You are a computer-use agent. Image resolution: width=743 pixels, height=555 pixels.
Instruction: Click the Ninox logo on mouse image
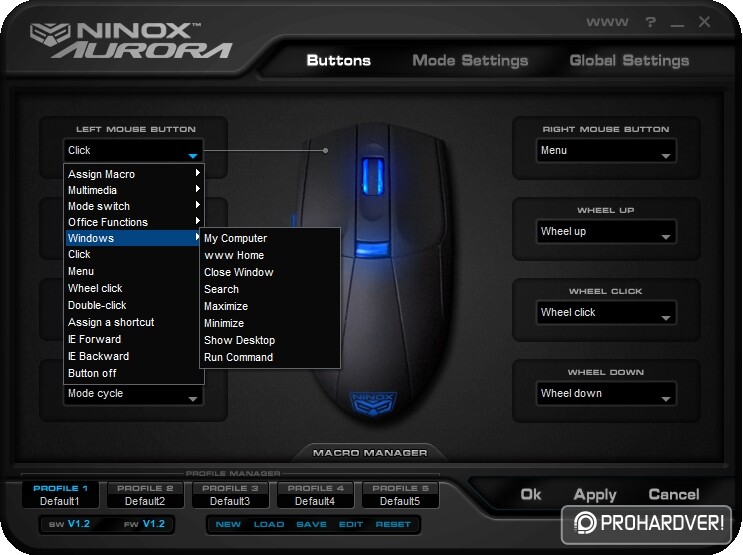point(373,403)
